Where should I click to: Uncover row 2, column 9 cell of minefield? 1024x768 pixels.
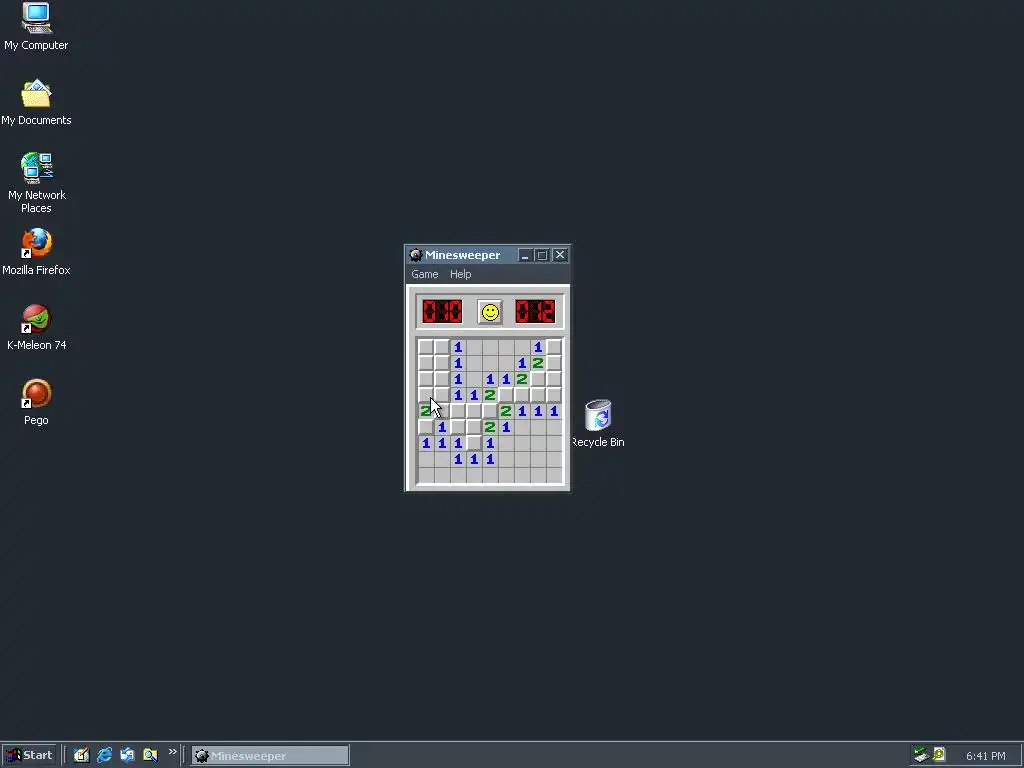[554, 363]
